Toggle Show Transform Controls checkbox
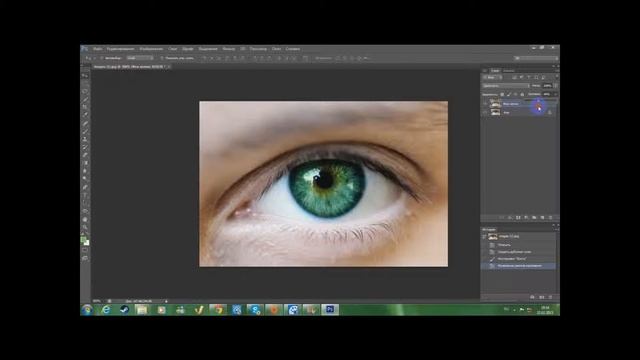Viewport: 640px width, 360px height. (162, 58)
